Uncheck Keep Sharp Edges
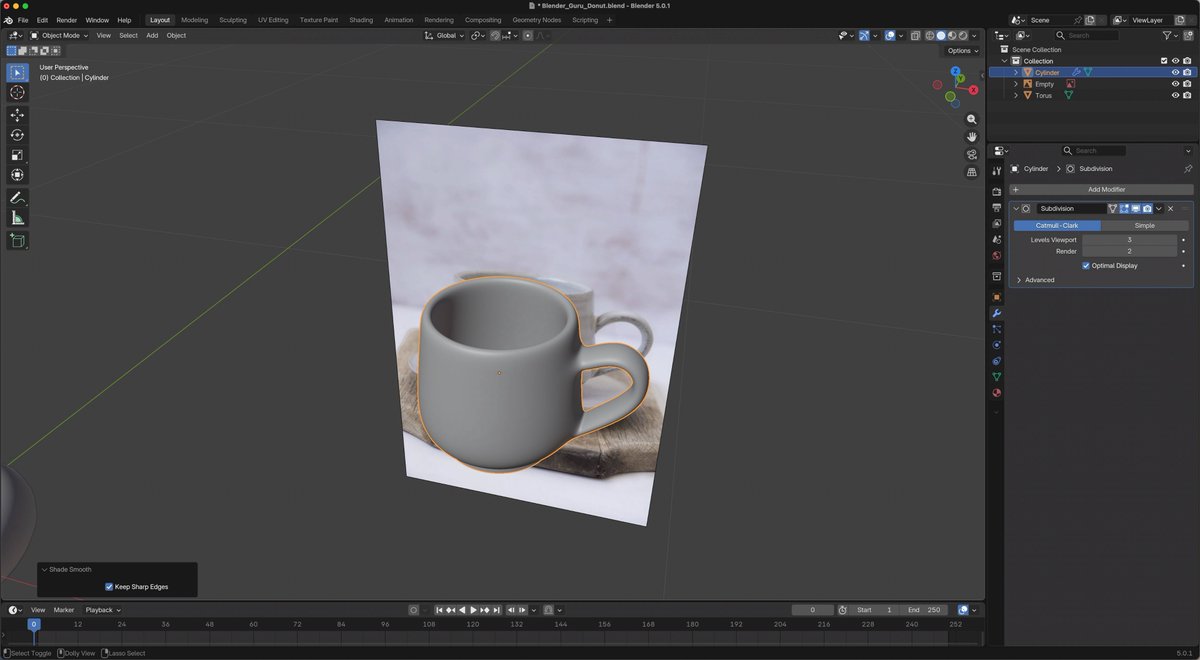 [109, 587]
